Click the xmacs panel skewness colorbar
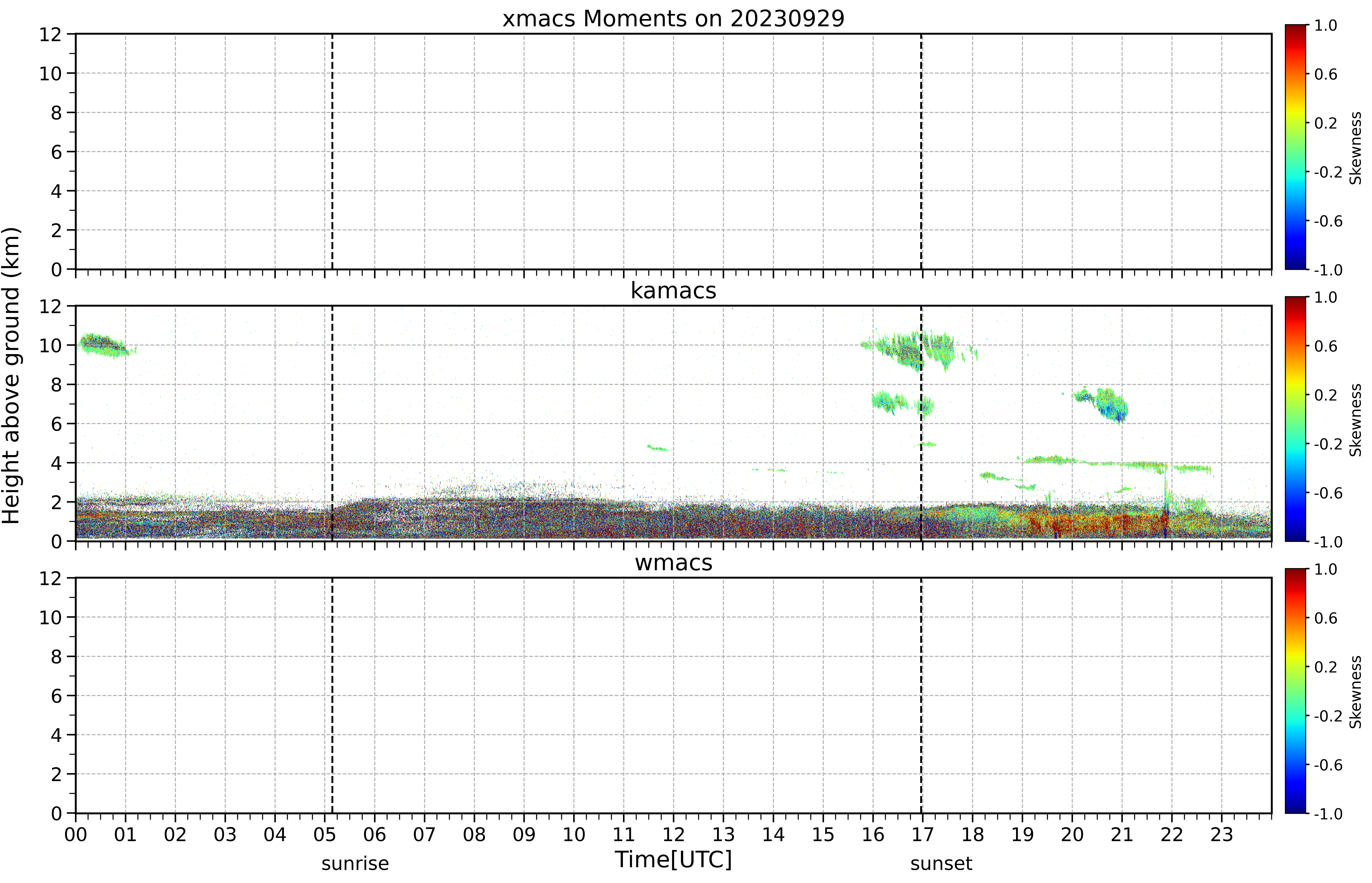1372x883 pixels. 1295,147
